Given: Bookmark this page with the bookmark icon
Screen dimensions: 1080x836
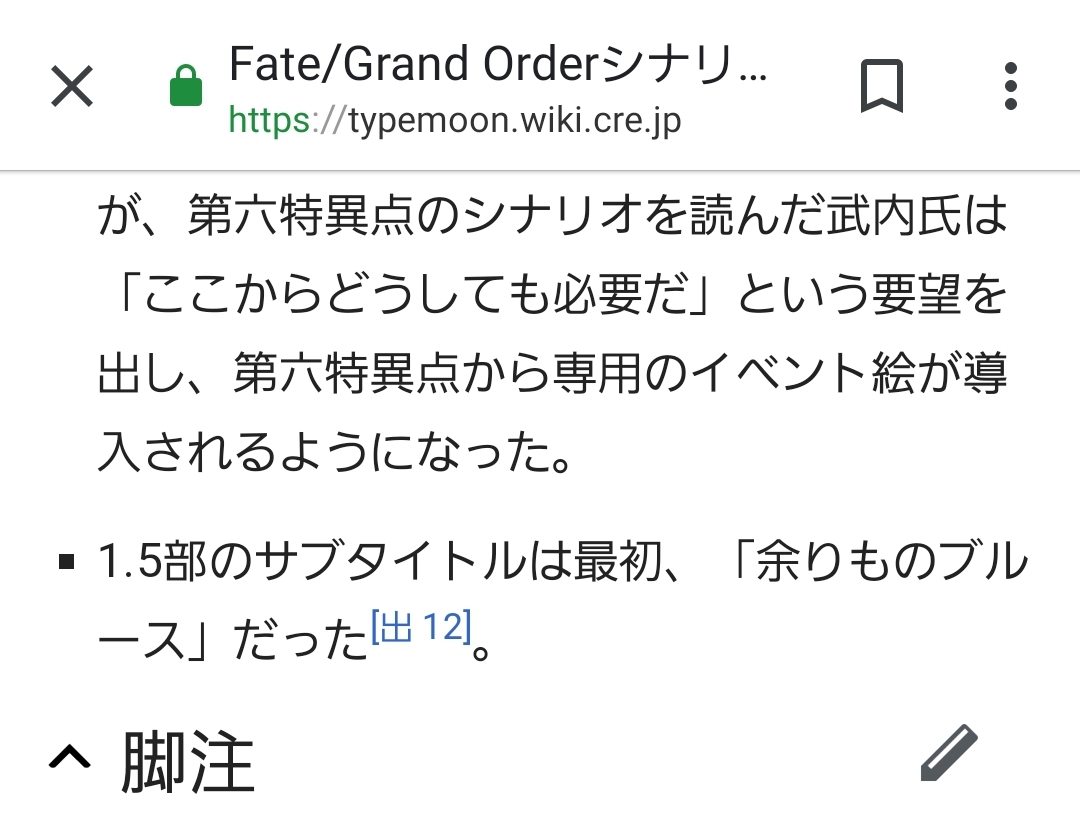Looking at the screenshot, I should coord(881,86).
